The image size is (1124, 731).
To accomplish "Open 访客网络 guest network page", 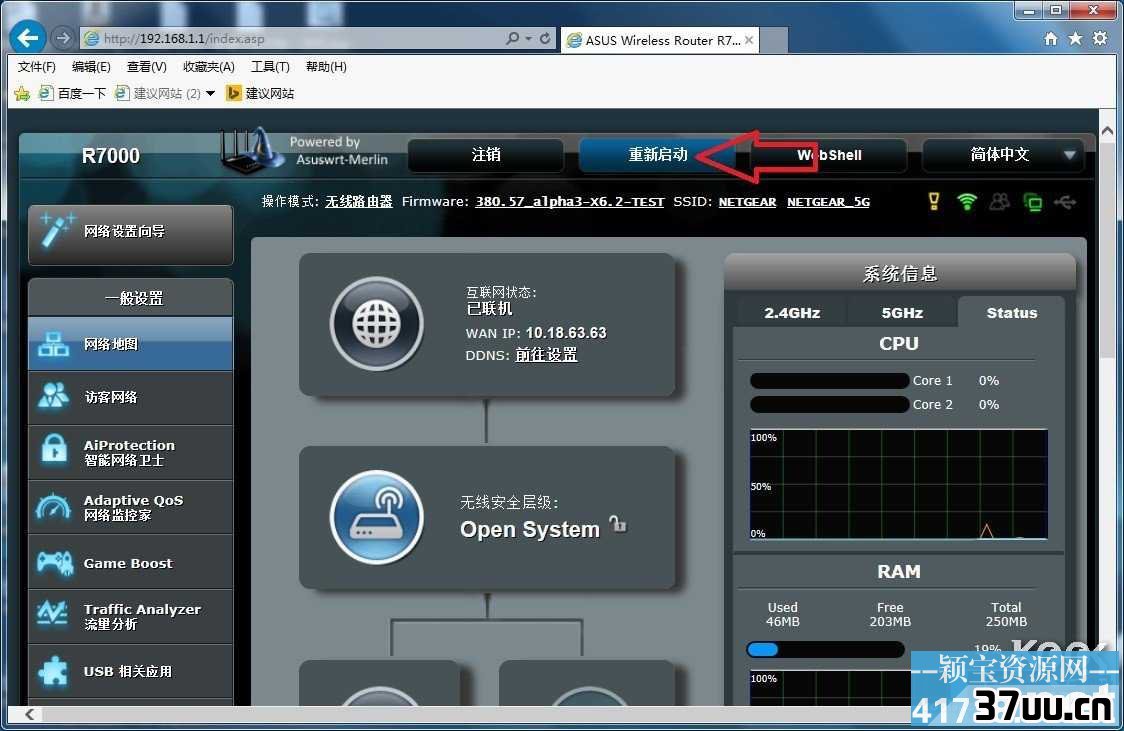I will [130, 397].
